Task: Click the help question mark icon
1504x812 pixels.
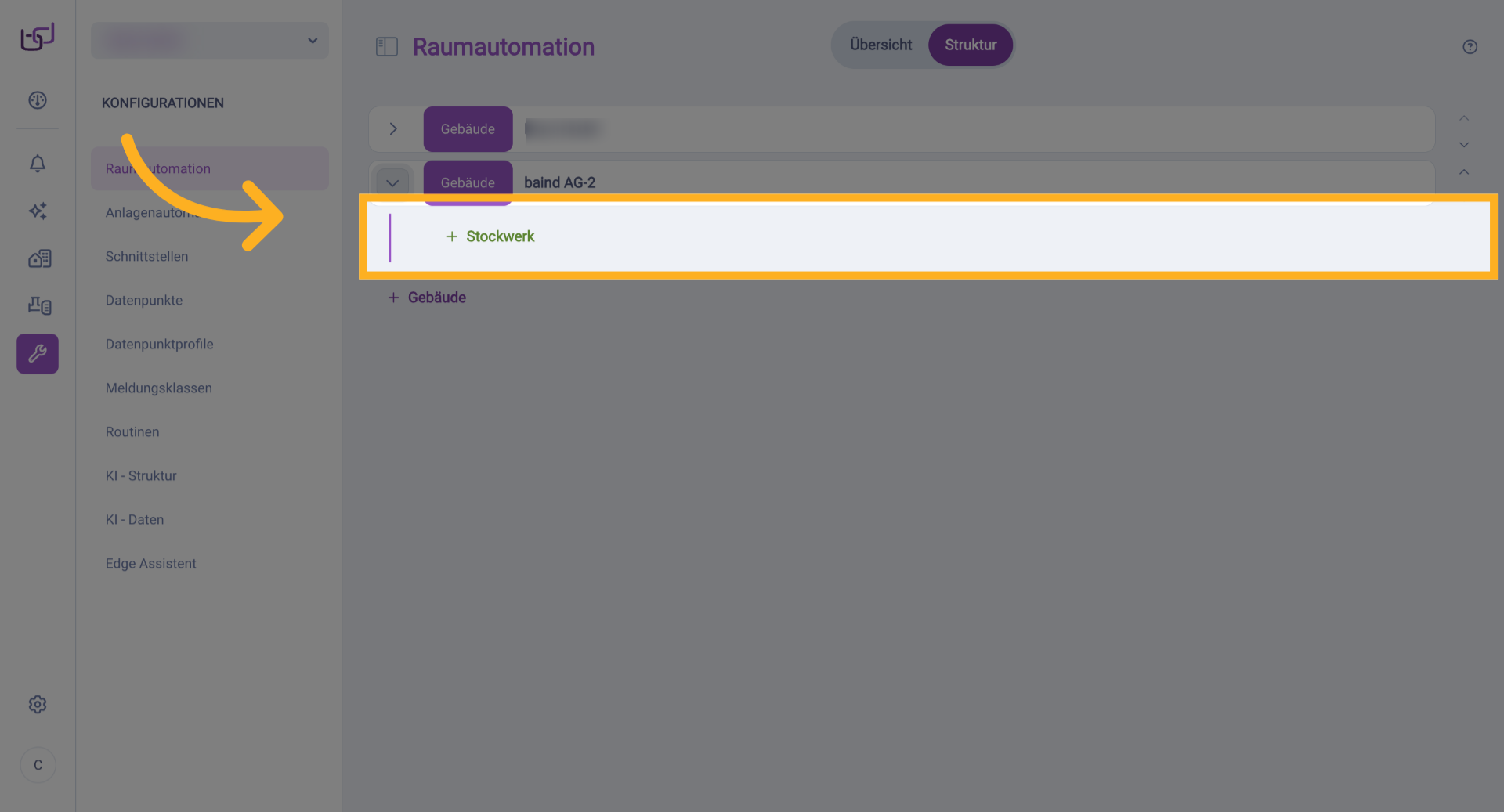Action: coord(1470,47)
